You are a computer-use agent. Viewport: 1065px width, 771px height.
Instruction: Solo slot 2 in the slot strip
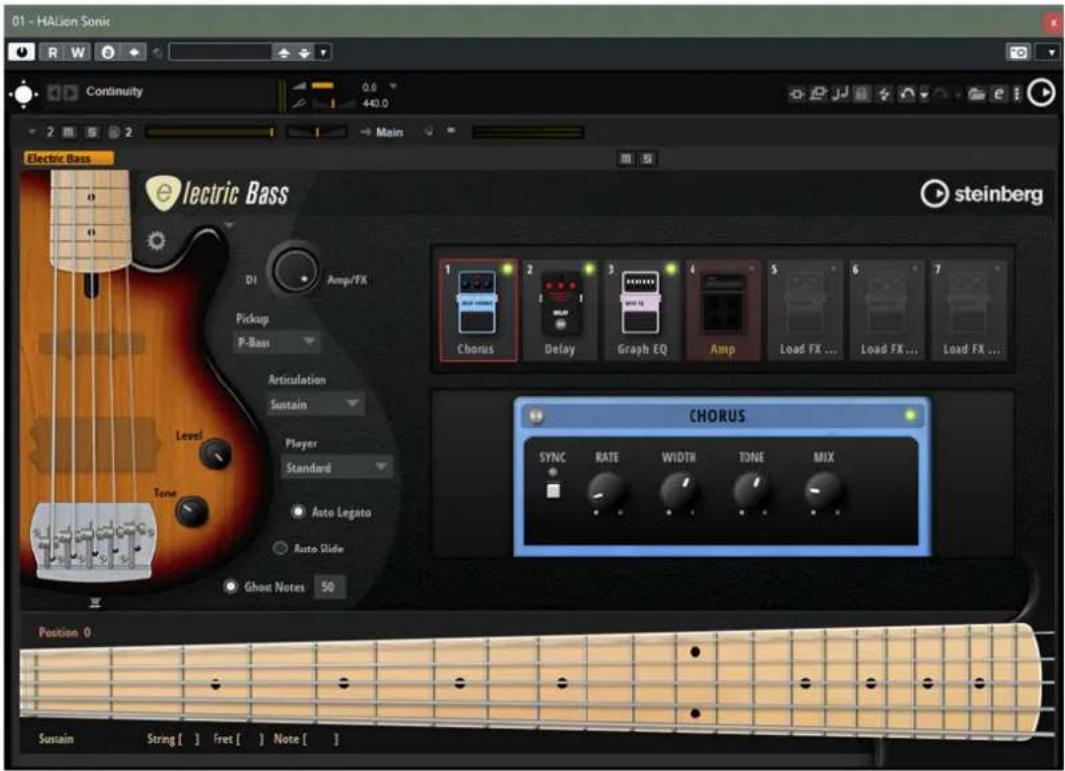coord(92,132)
